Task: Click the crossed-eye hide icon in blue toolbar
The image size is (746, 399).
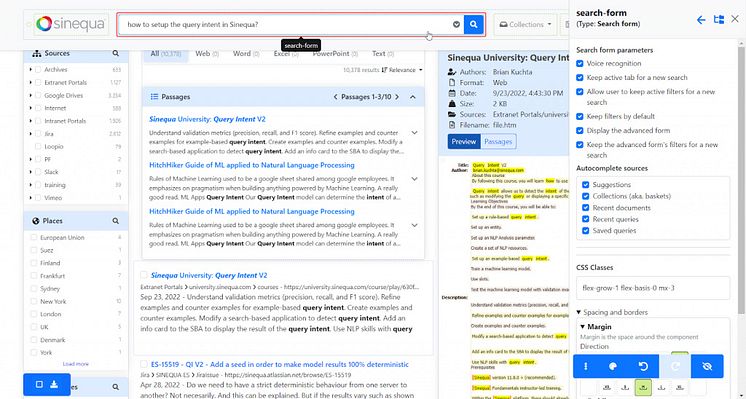Action: point(707,366)
